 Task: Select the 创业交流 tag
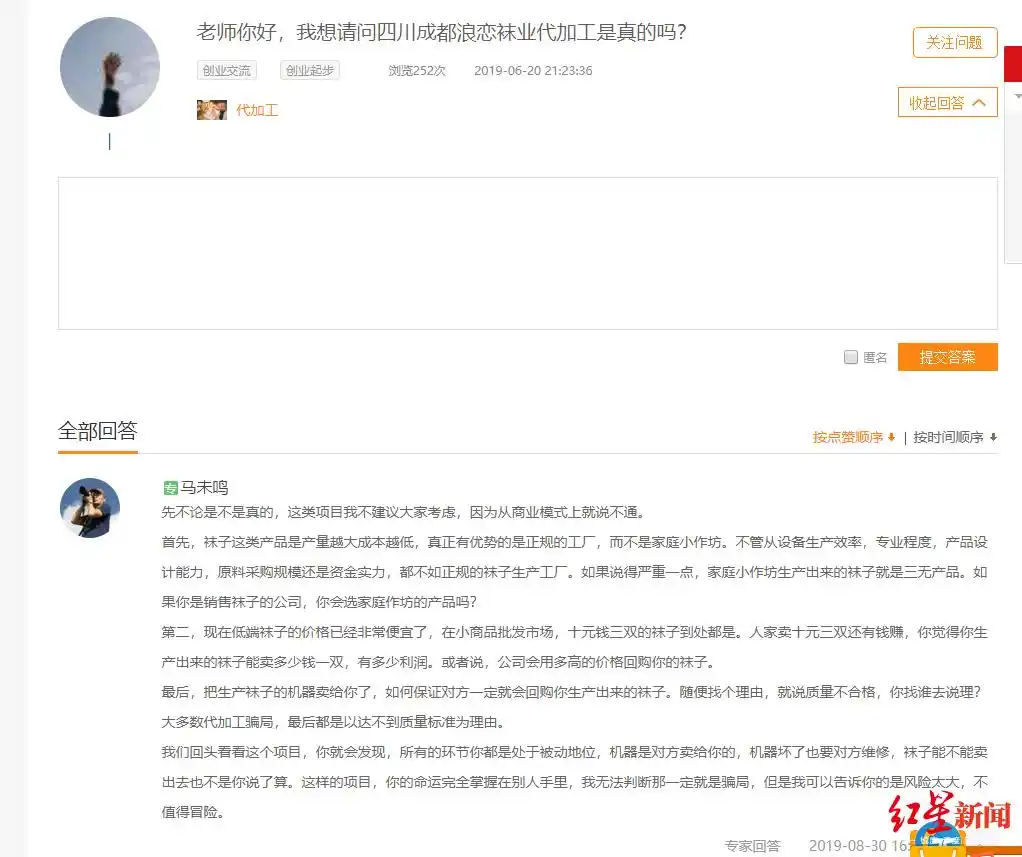click(226, 70)
